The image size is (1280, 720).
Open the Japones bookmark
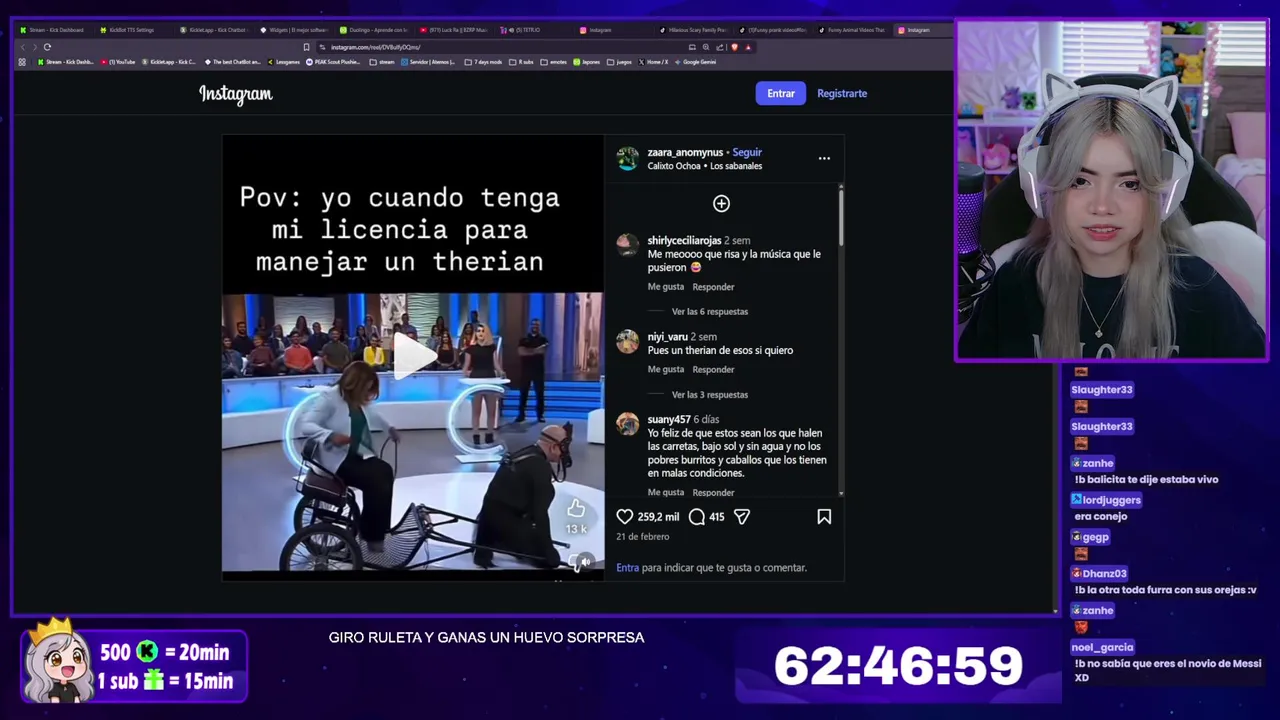tap(587, 62)
